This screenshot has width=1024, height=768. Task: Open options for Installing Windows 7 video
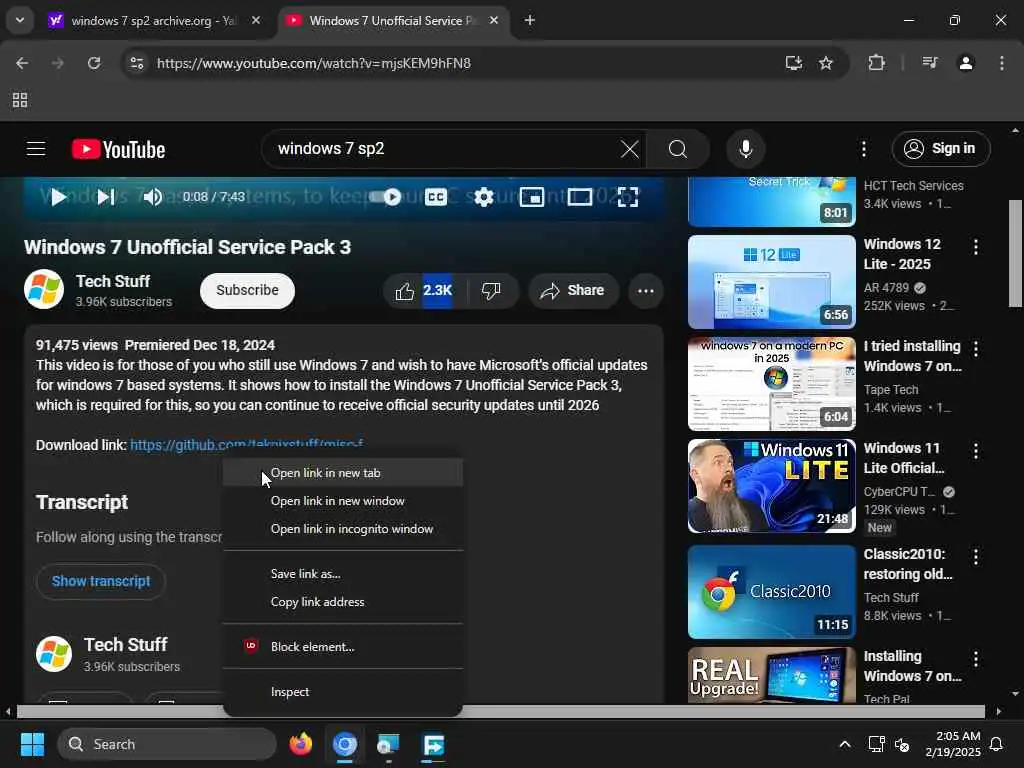pos(976,658)
